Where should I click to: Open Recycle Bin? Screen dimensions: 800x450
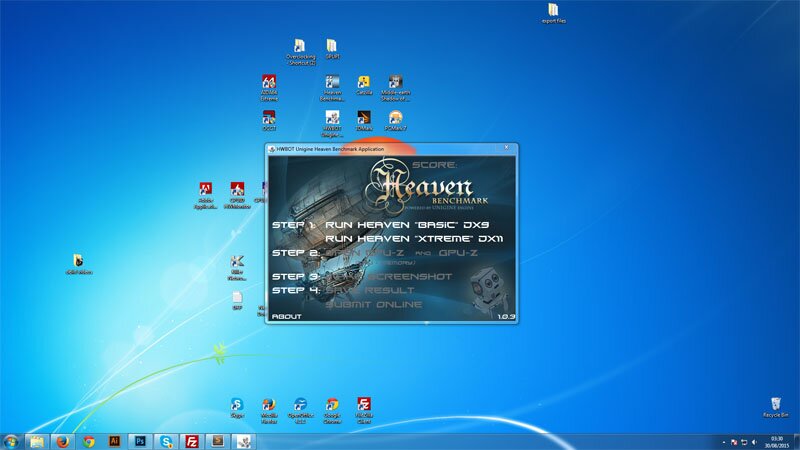tap(776, 407)
